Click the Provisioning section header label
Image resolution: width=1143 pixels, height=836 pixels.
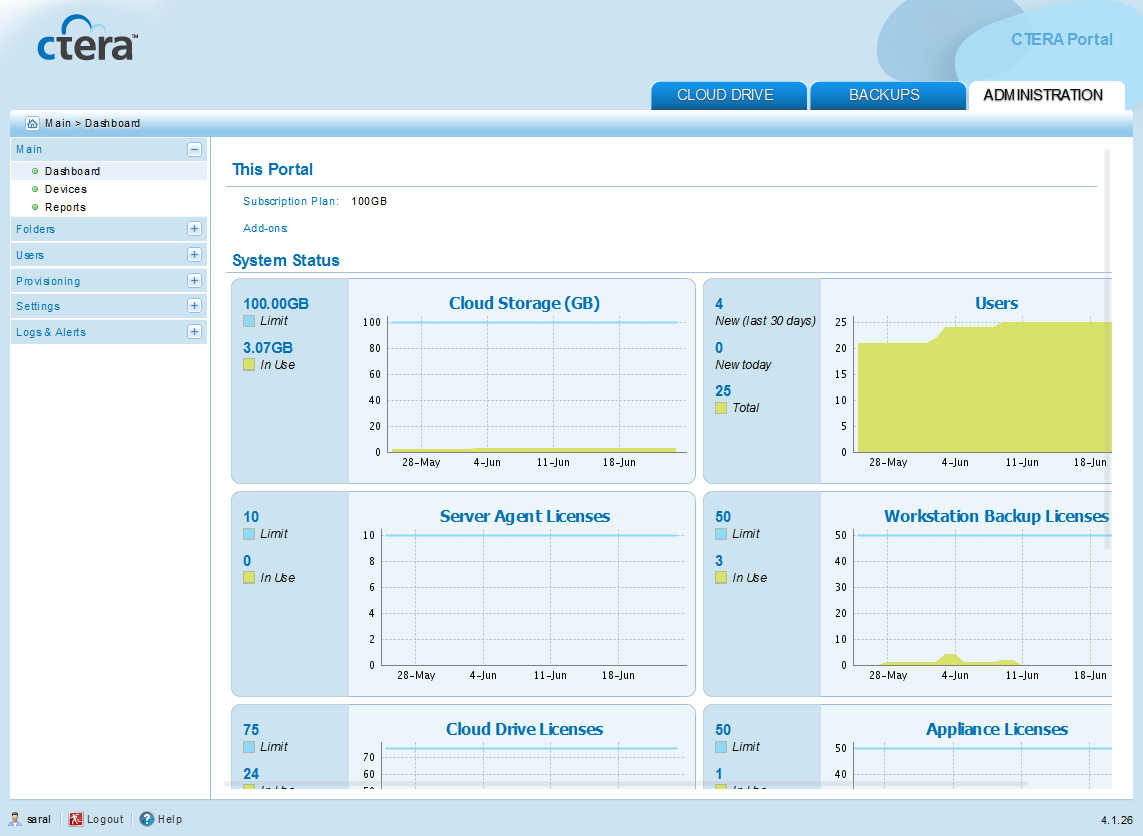point(48,281)
